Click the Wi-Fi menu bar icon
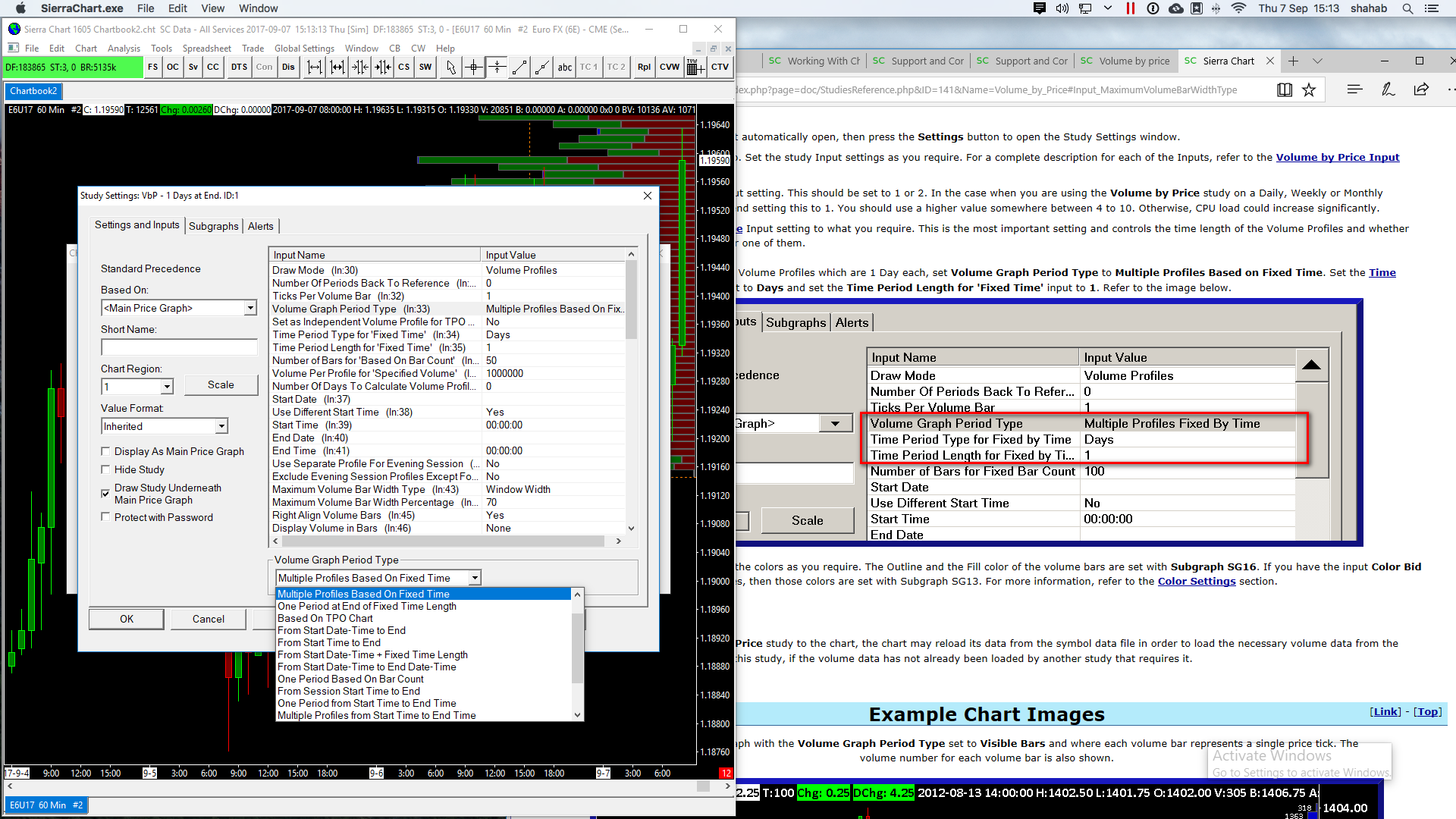Viewport: 1456px width, 819px height. pos(1238,8)
